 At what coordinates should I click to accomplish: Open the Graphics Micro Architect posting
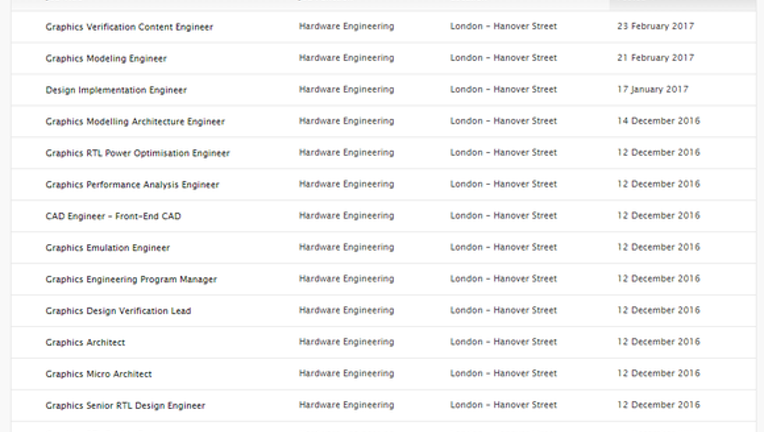98,374
